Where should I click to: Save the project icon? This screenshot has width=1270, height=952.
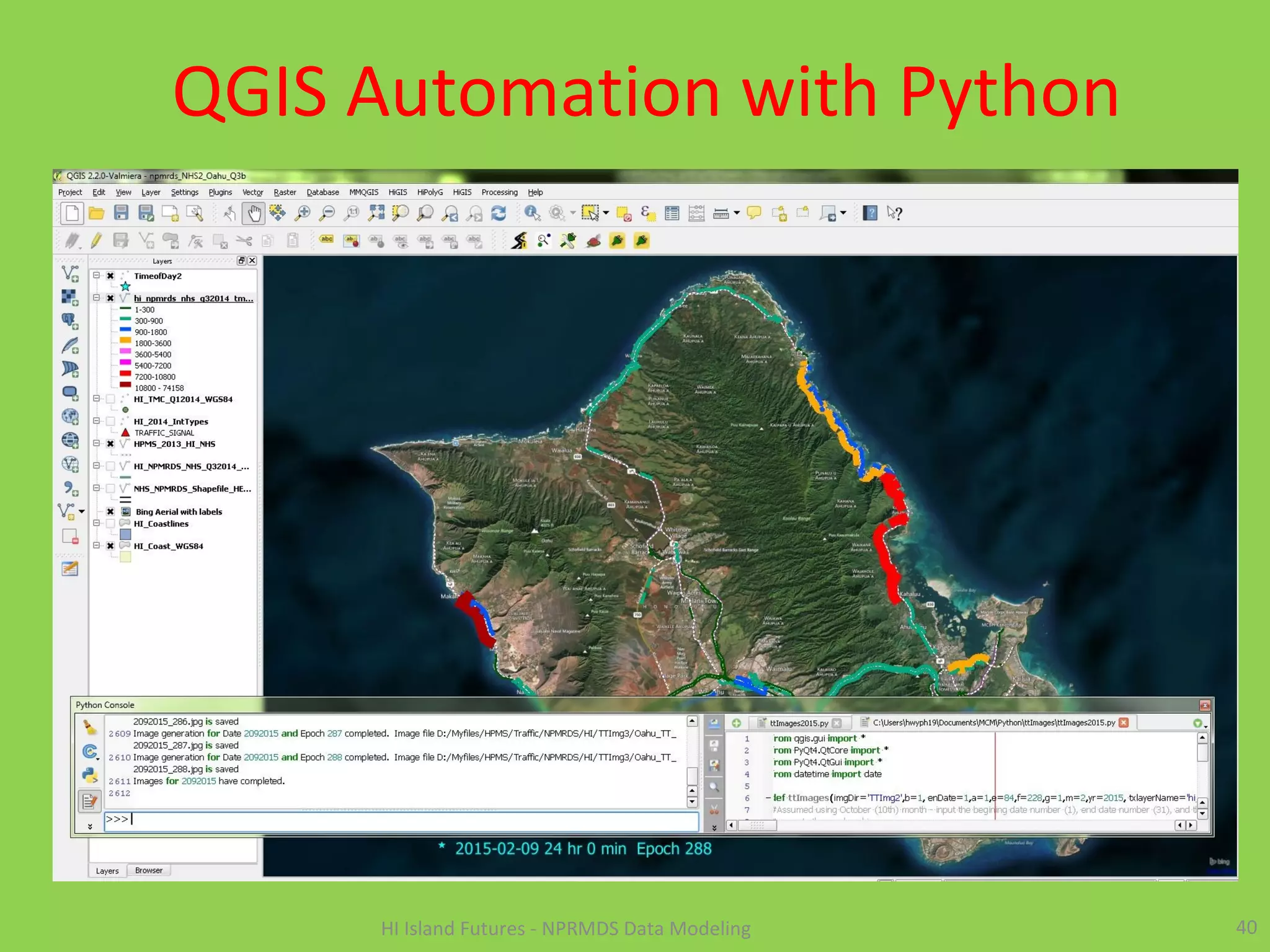click(121, 213)
